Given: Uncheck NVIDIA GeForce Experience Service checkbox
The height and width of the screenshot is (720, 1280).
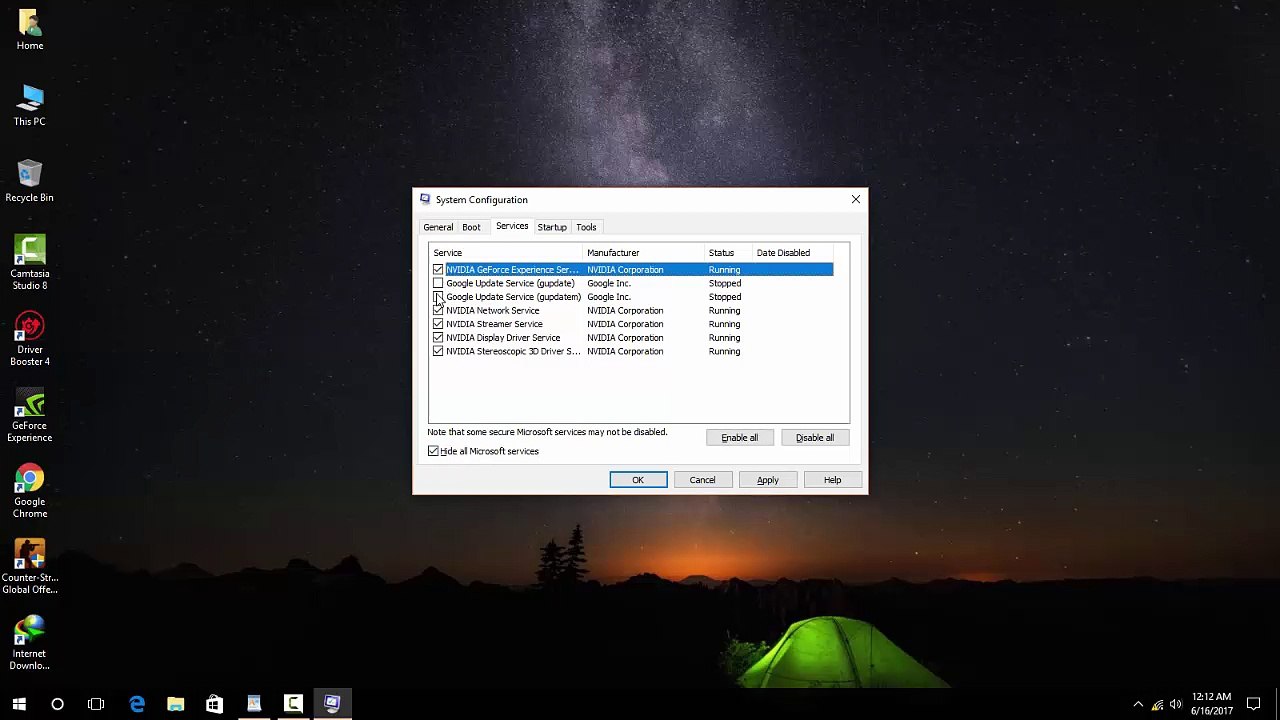Looking at the screenshot, I should click(438, 270).
